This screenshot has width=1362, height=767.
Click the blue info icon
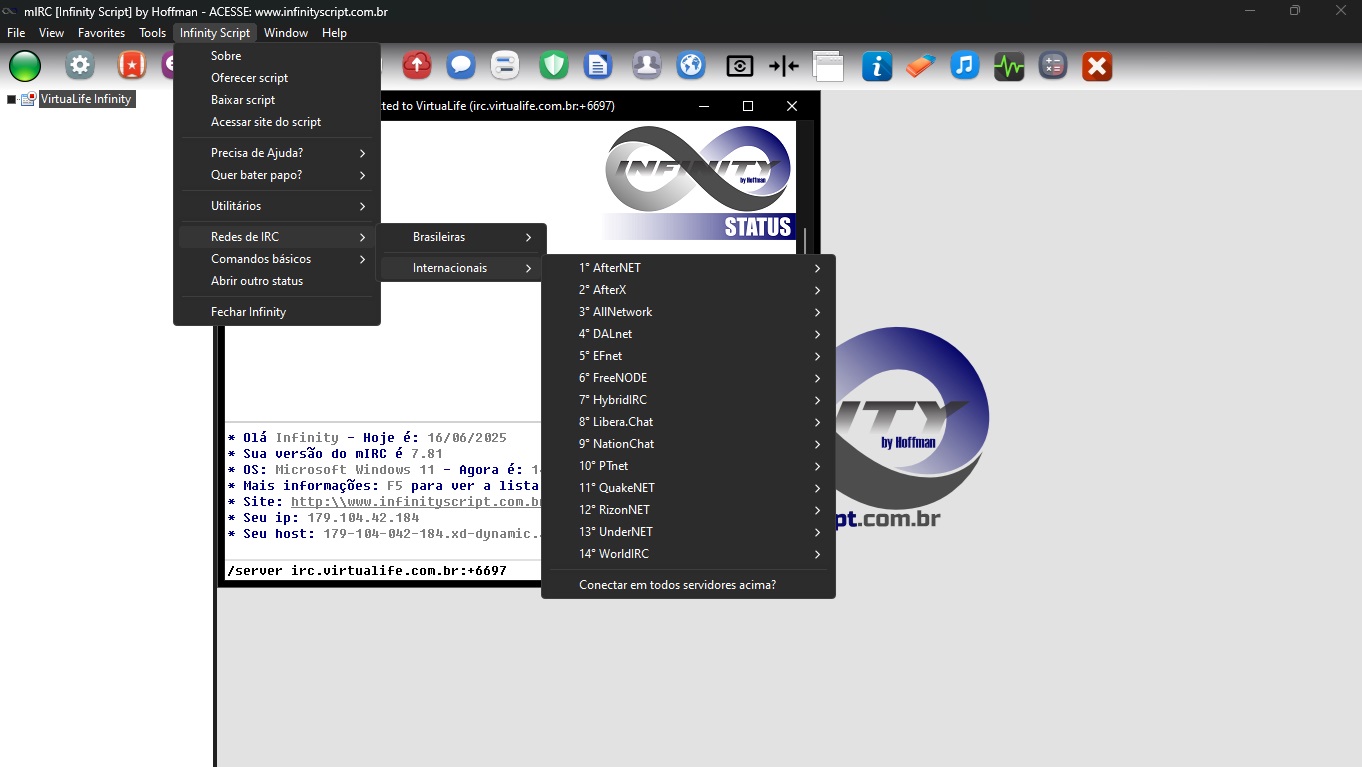pyautogui.click(x=877, y=66)
